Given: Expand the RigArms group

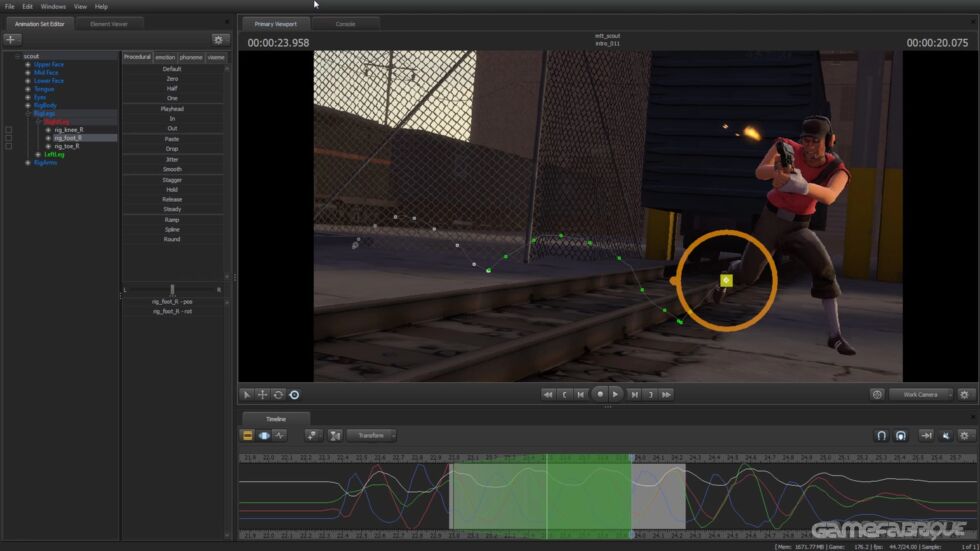Looking at the screenshot, I should (x=28, y=162).
